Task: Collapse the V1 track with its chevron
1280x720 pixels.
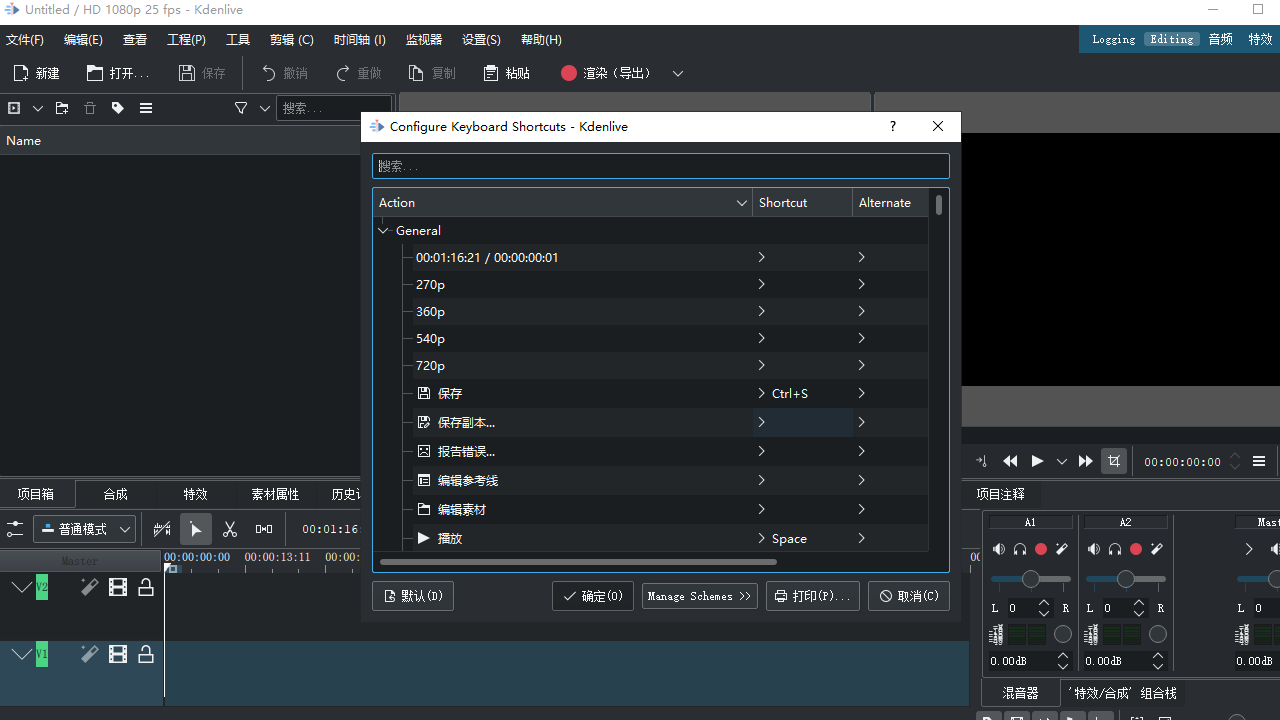Action: (x=21, y=654)
